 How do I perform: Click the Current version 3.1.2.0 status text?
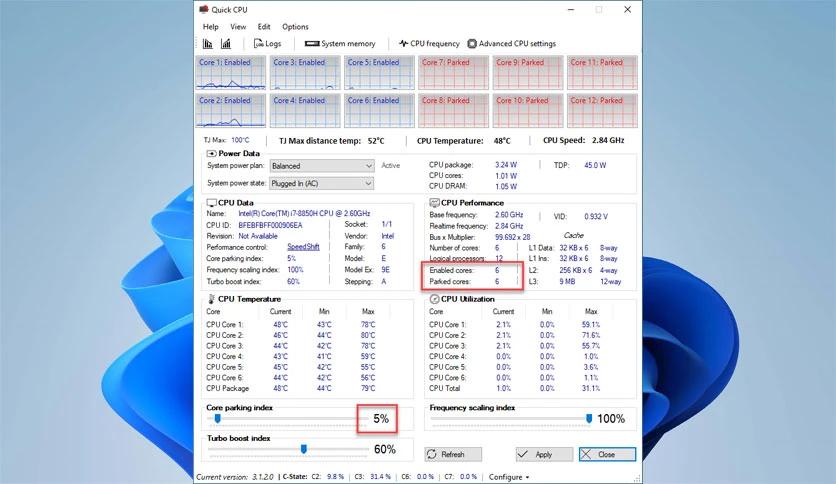(x=235, y=477)
